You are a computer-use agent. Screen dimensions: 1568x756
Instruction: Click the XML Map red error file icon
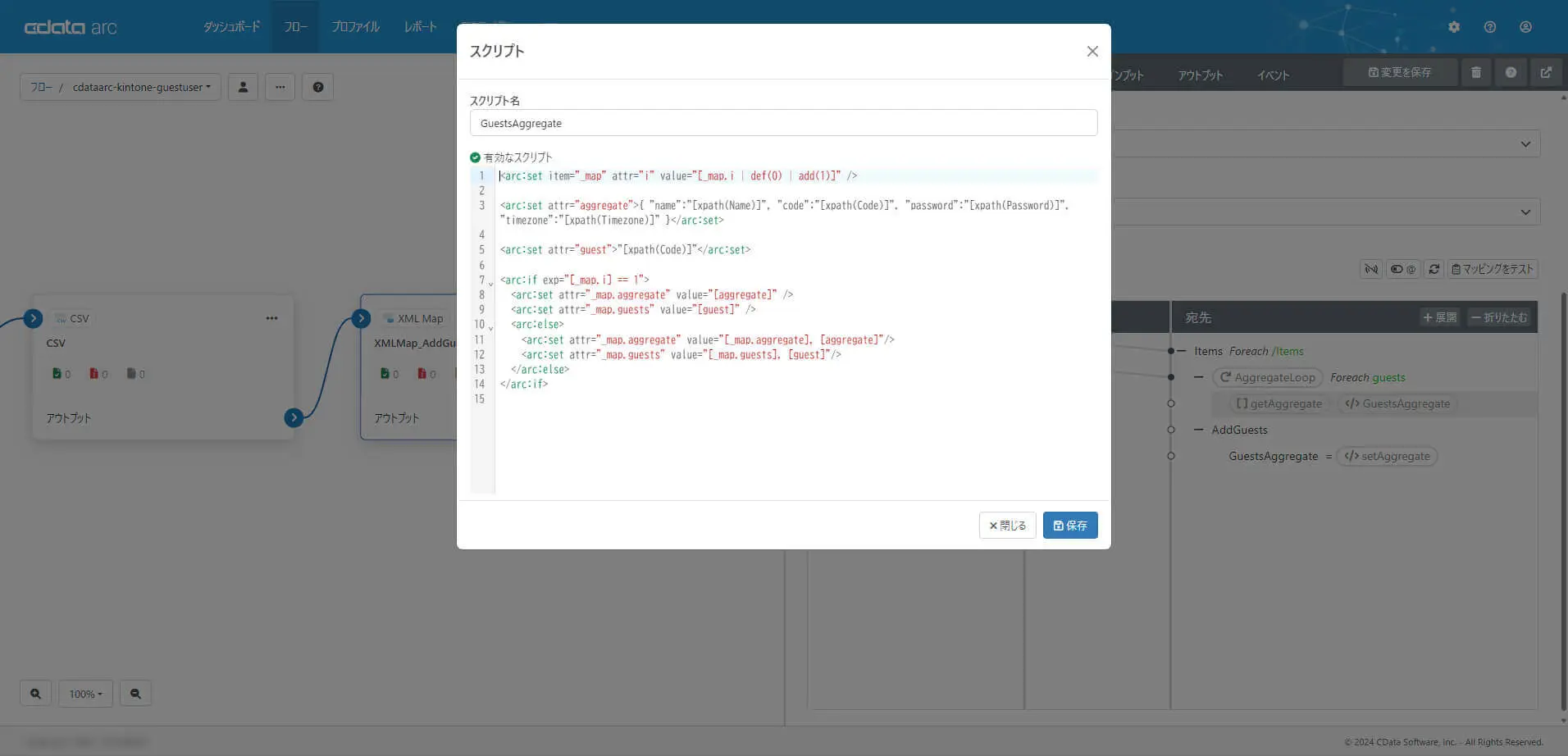pos(422,374)
